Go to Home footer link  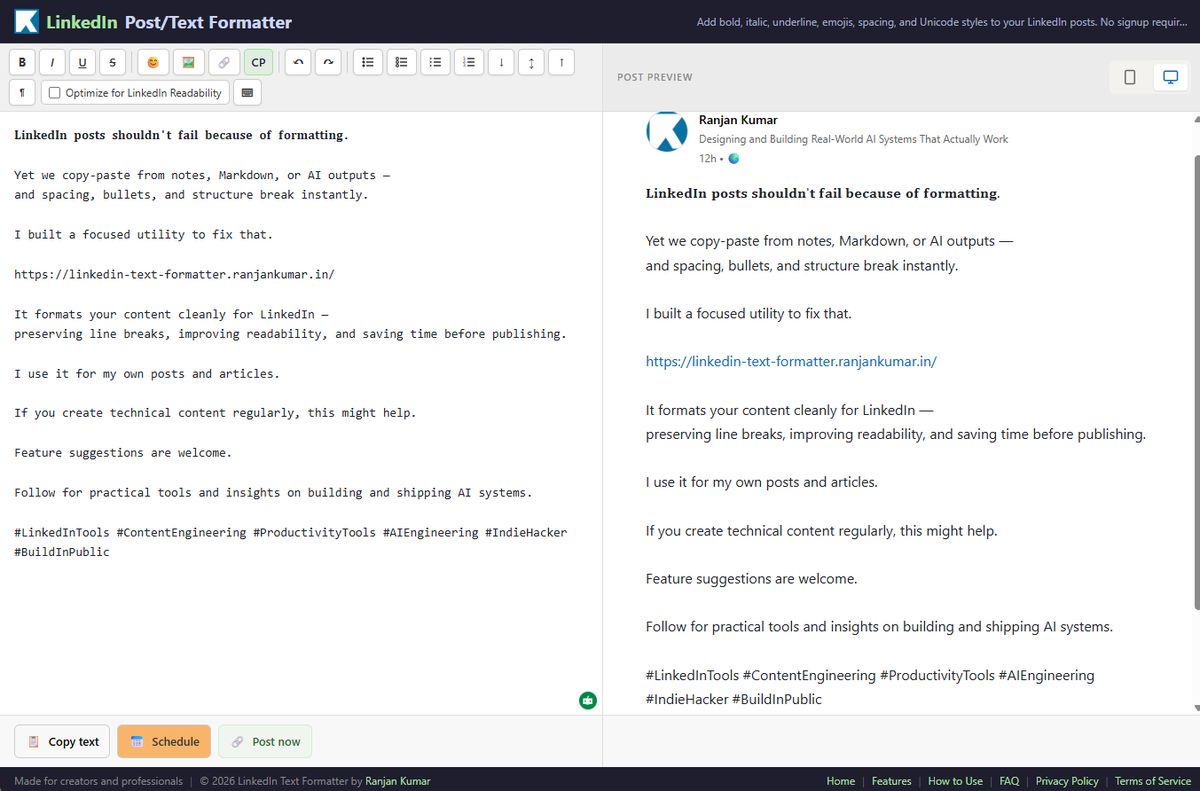point(841,781)
